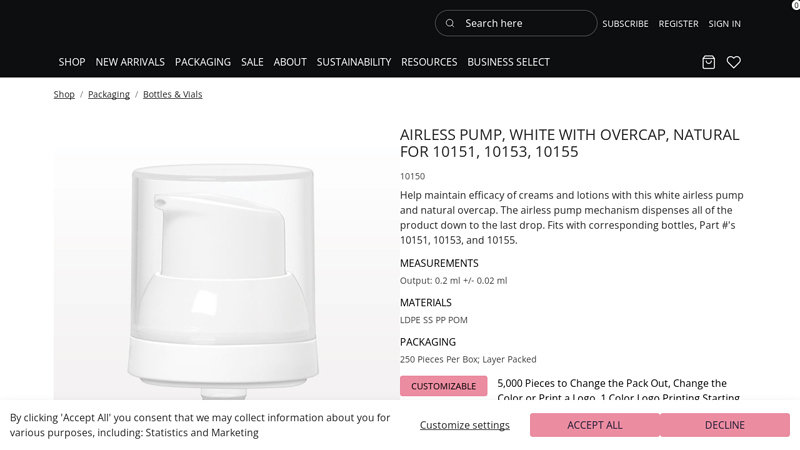The height and width of the screenshot is (450, 800).
Task: Open the PACKAGING menu
Action: point(203,62)
